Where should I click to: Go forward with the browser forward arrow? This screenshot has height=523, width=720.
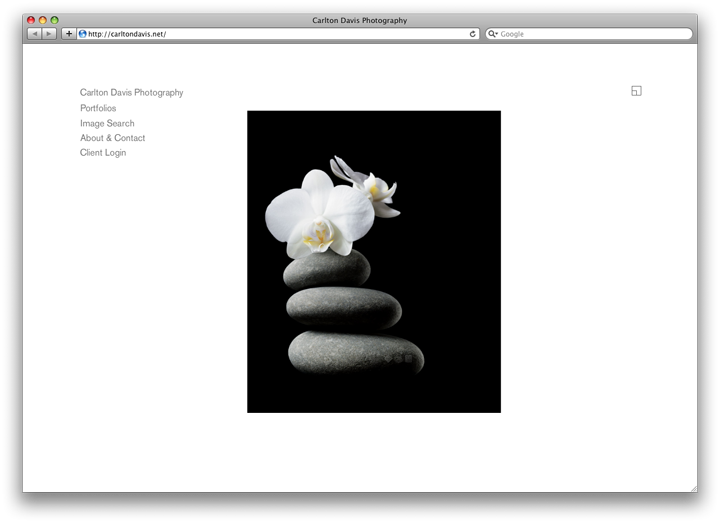(x=49, y=34)
